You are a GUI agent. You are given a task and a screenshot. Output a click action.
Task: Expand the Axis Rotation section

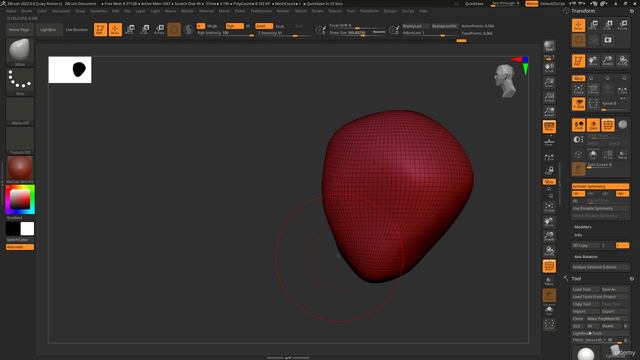coord(586,257)
